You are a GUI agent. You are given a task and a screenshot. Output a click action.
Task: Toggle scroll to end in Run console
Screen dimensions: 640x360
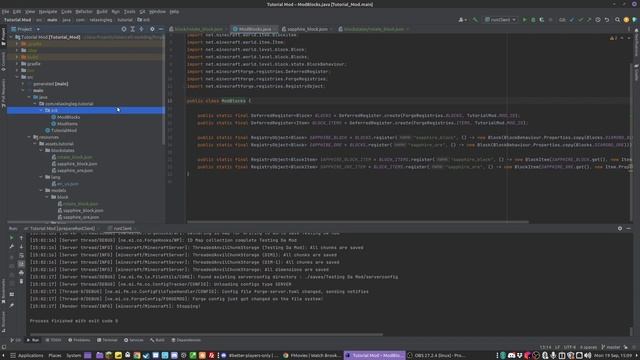coord(21,264)
